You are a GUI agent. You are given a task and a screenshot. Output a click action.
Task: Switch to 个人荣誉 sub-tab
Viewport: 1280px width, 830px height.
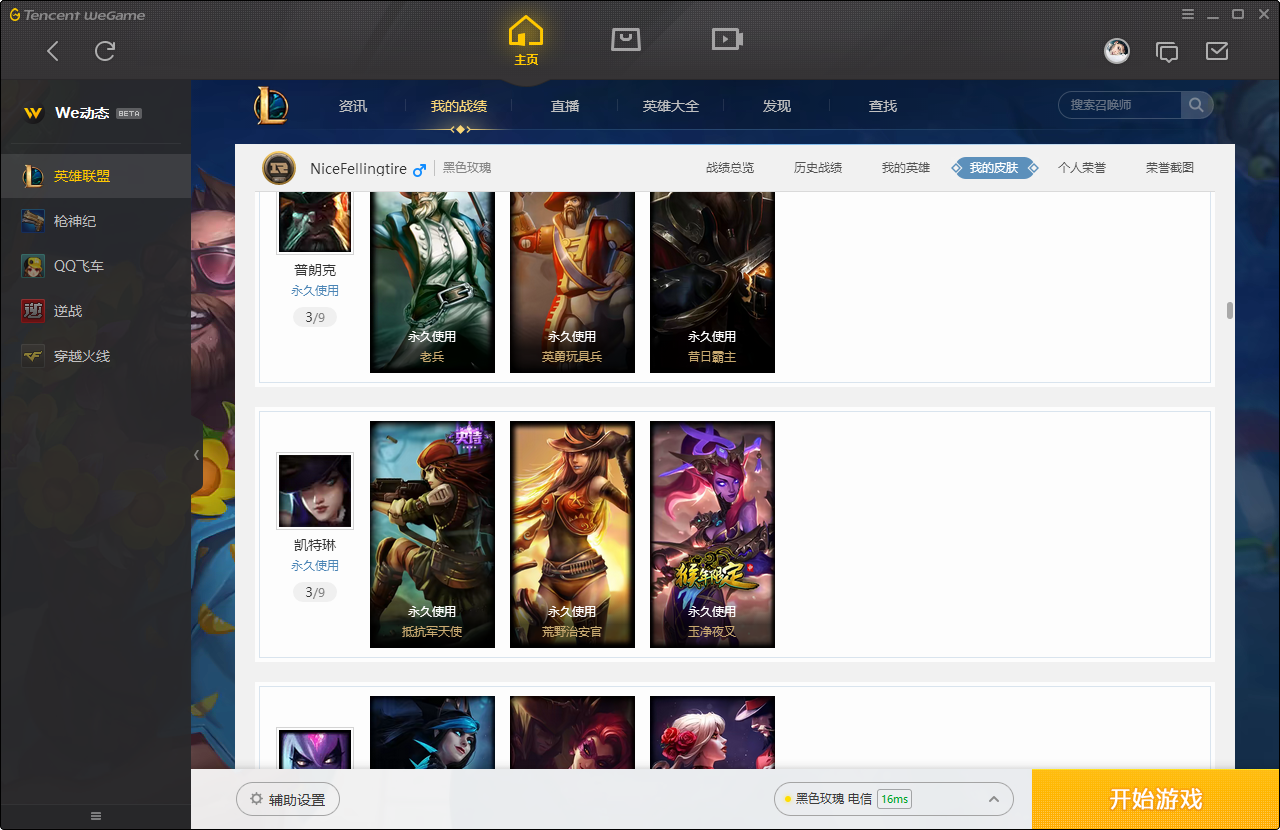tap(1082, 168)
